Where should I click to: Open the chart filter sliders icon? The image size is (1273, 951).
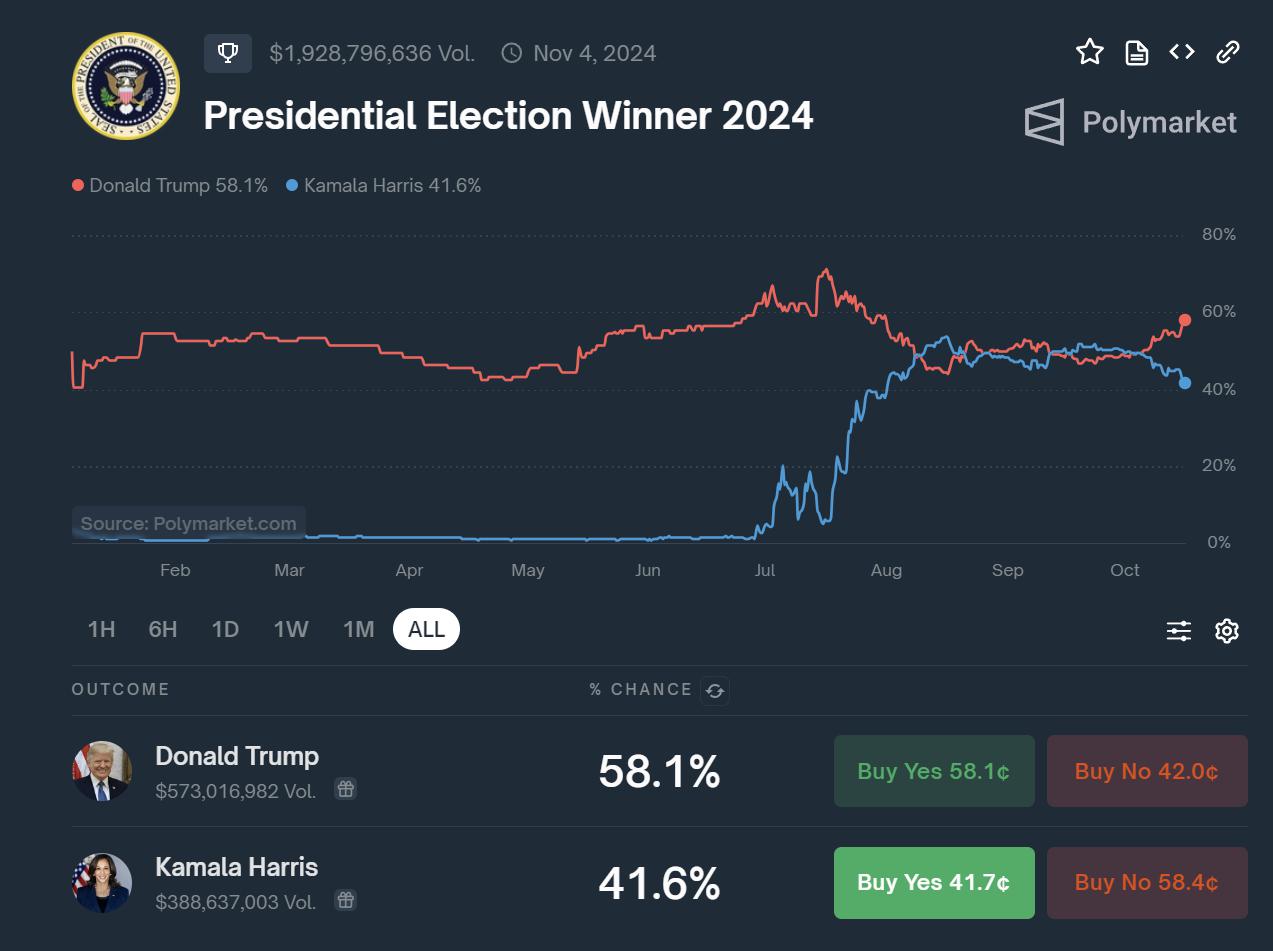point(1179,631)
